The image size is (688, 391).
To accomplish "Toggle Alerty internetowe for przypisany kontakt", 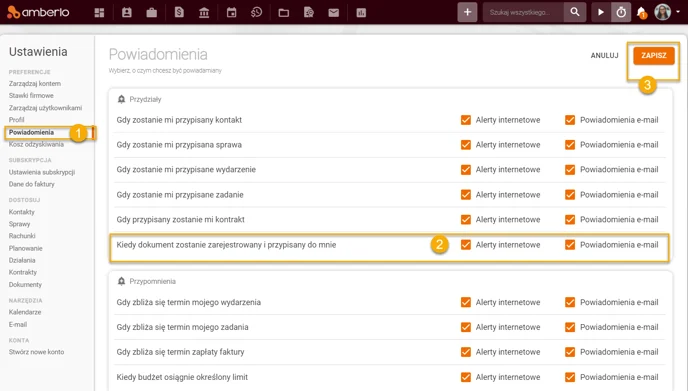I will 466,120.
